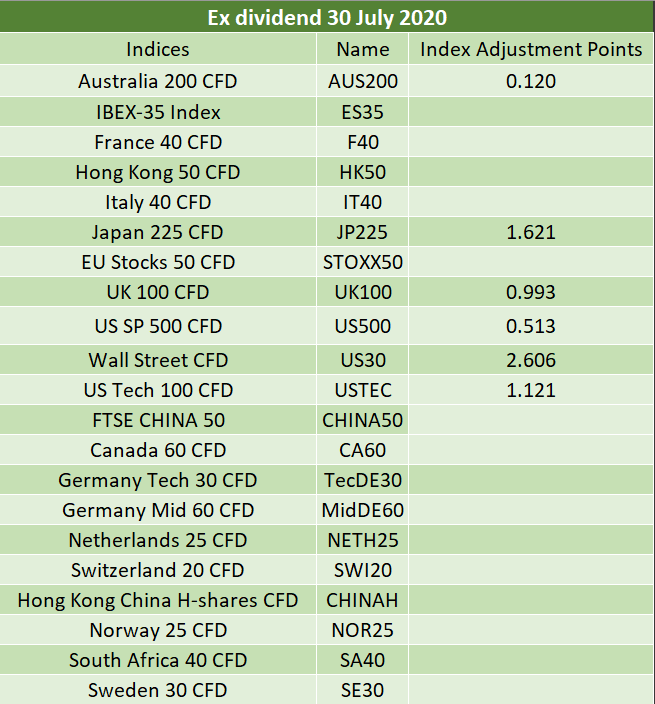This screenshot has width=655, height=704.
Task: Click the JP225 adjustment value 1.621
Action: click(531, 232)
